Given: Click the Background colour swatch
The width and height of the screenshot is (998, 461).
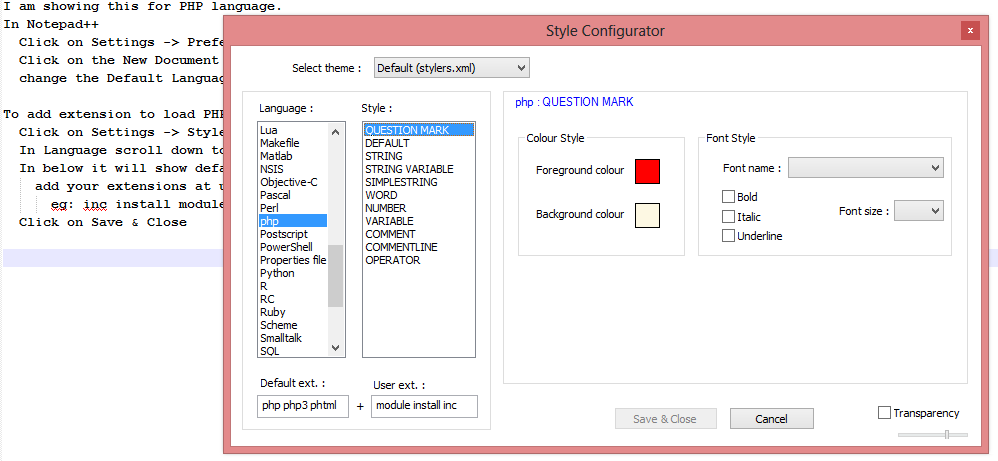Looking at the screenshot, I should [647, 215].
